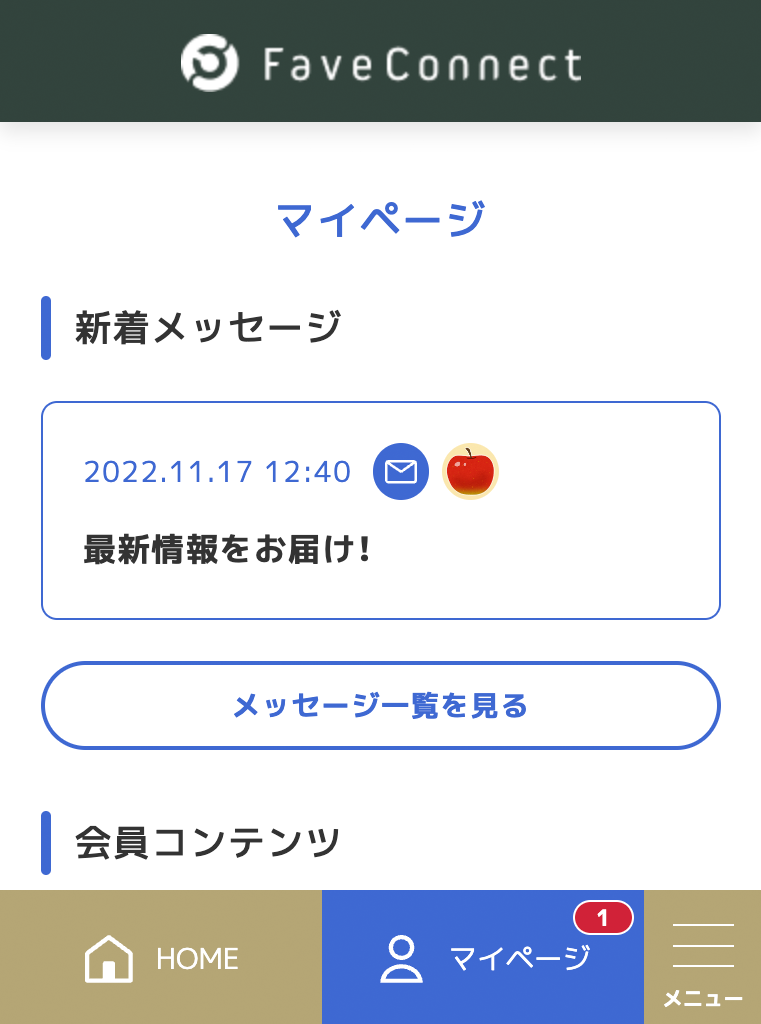Open the message 最新情報をお届け!
The height and width of the screenshot is (1024, 761).
click(x=227, y=549)
